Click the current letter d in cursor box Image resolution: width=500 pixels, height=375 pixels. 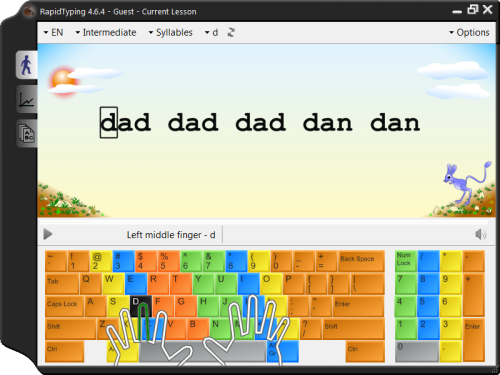(109, 122)
